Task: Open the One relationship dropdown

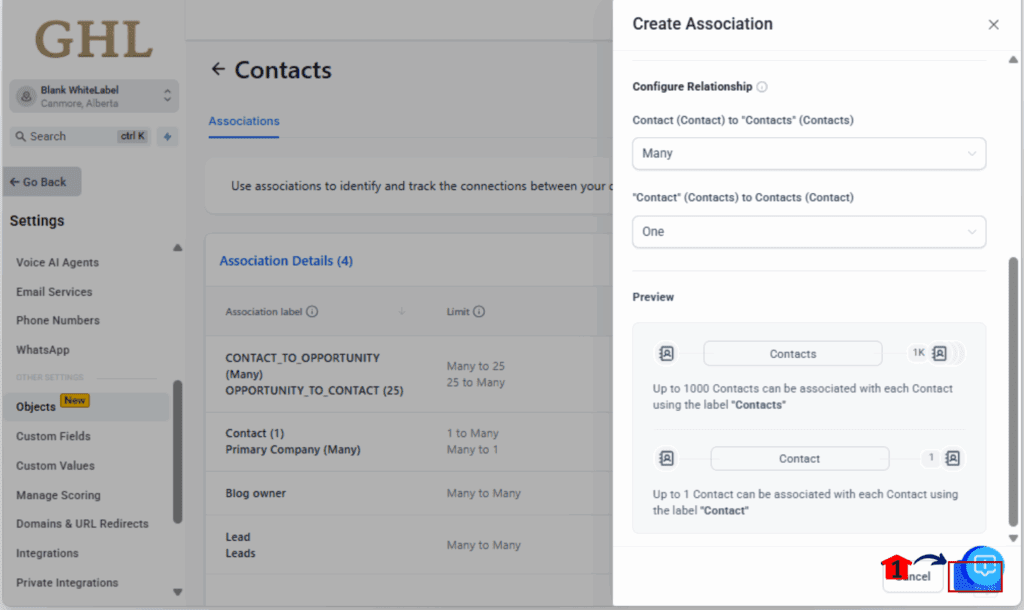Action: click(809, 232)
